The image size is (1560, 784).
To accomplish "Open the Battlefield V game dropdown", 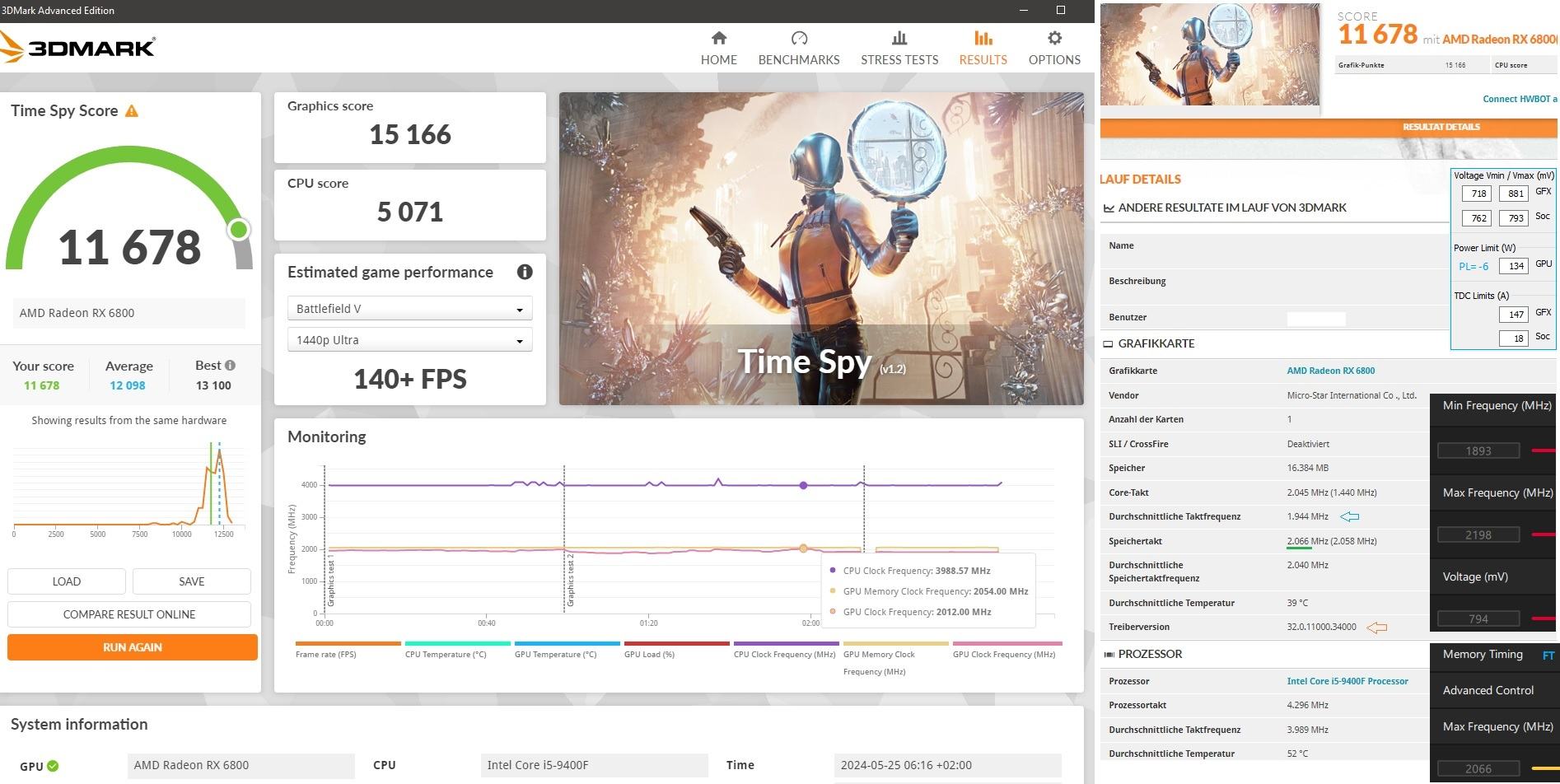I will coord(409,309).
